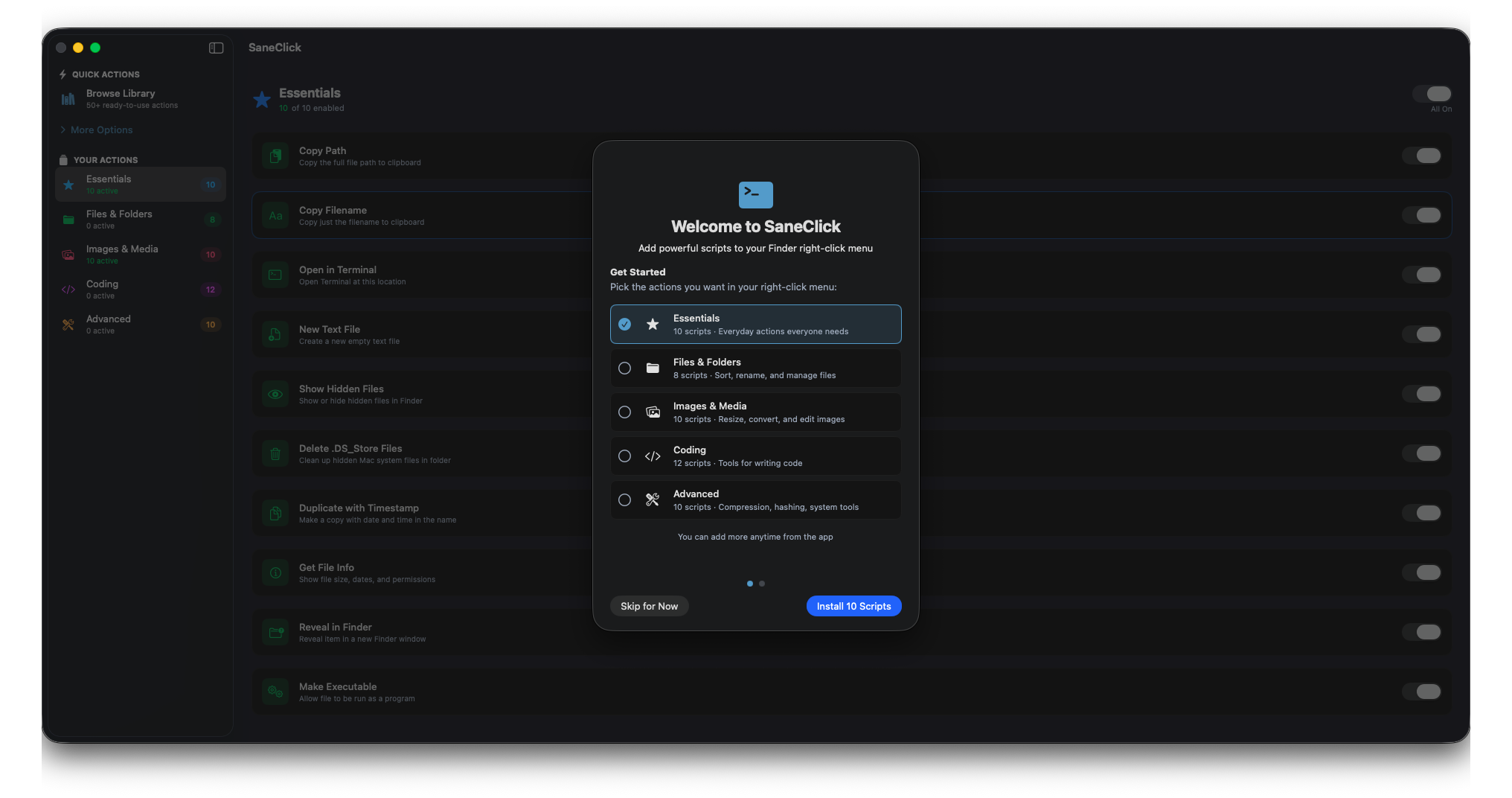Toggle the New Text File switch

coord(1422,334)
